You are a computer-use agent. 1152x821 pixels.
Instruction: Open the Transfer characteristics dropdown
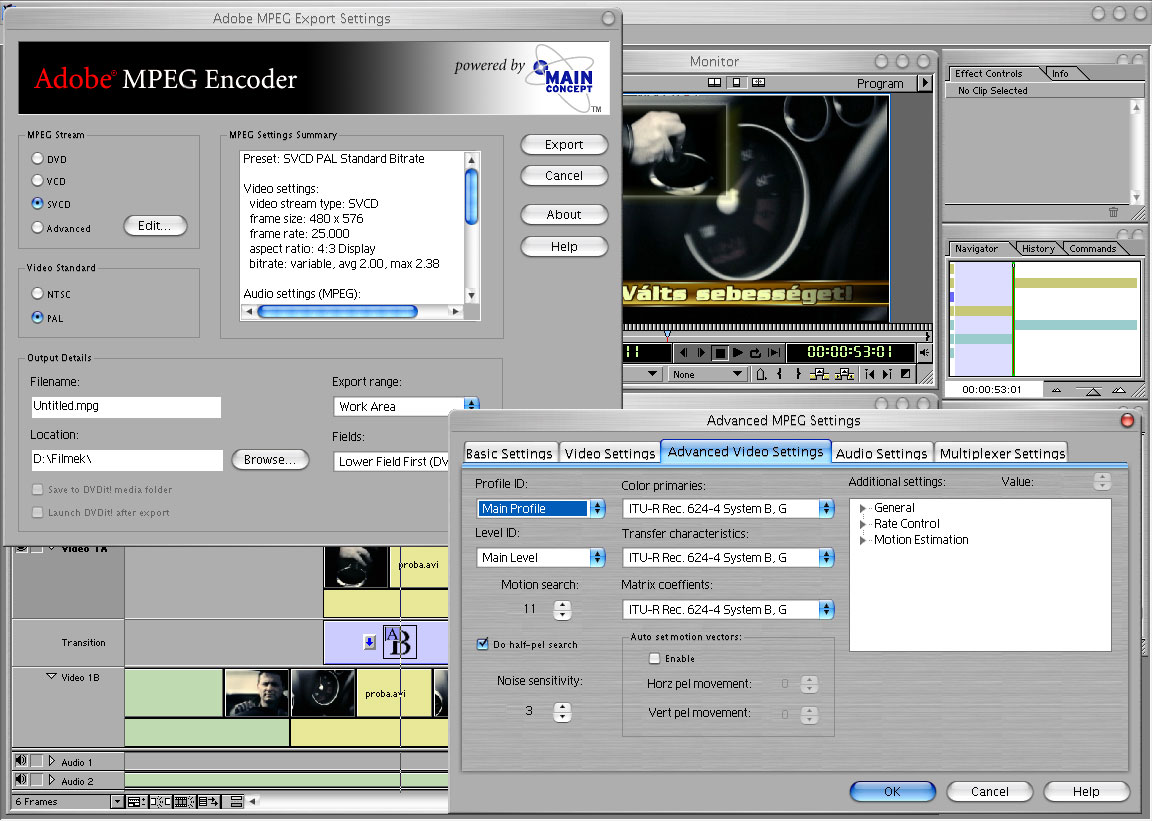point(728,558)
